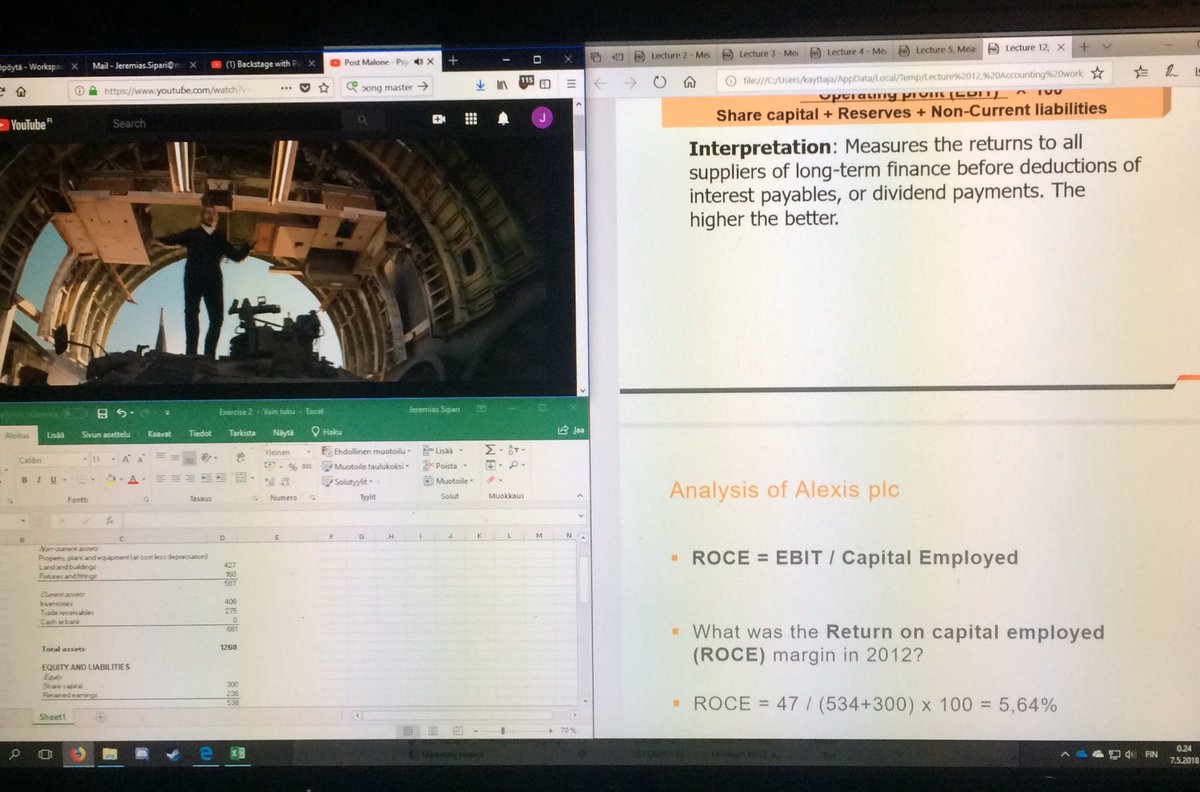Screen dimensions: 1200x792
Task: Select the Sheet1 worksheet tab
Action: point(53,717)
